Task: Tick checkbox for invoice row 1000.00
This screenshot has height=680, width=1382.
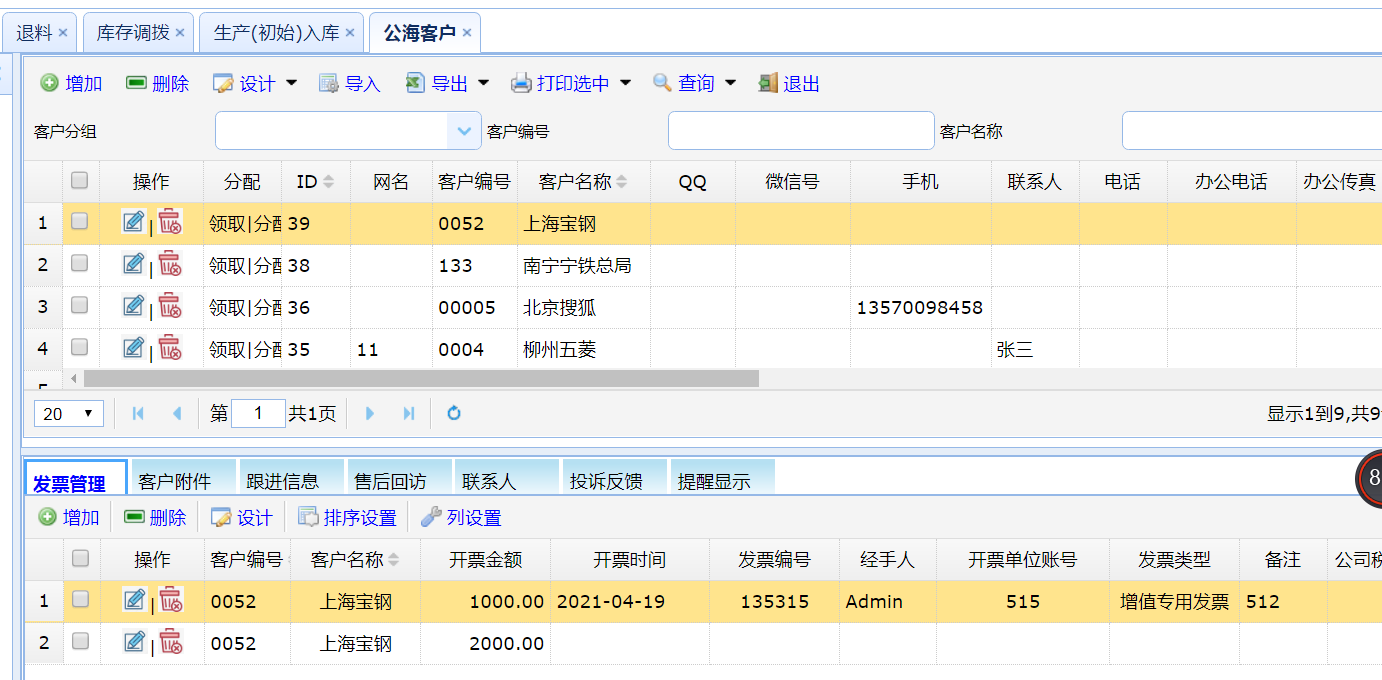Action: [x=80, y=600]
